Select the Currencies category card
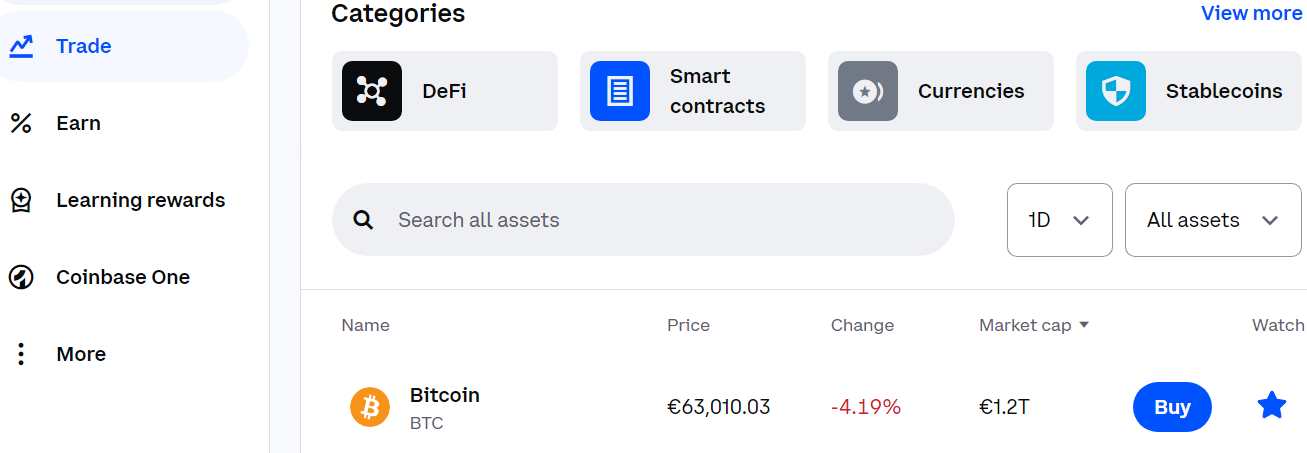This screenshot has width=1307, height=453. tap(940, 91)
